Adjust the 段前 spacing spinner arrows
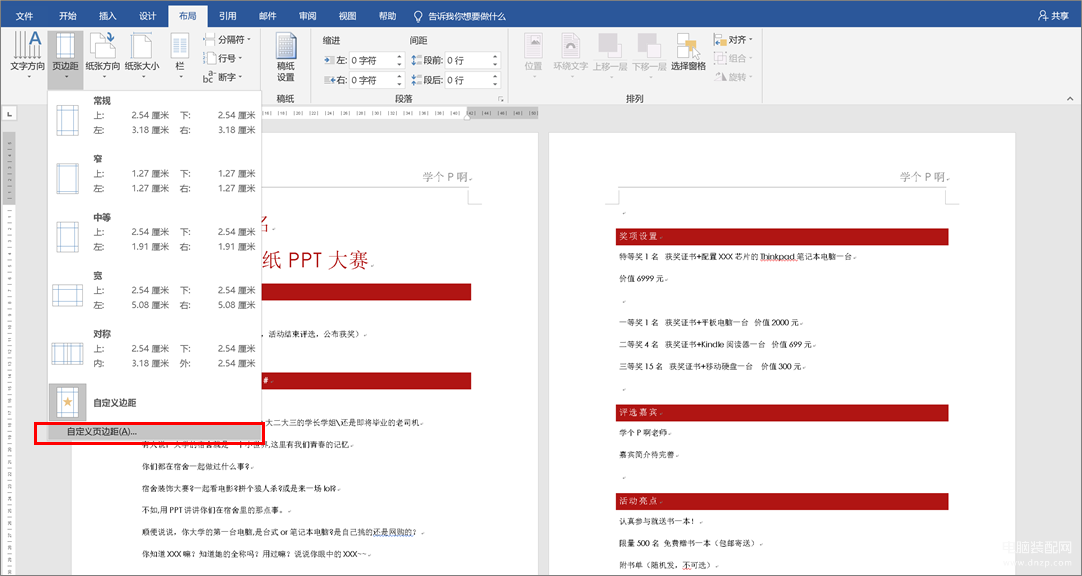Image resolution: width=1082 pixels, height=576 pixels. pos(495,60)
